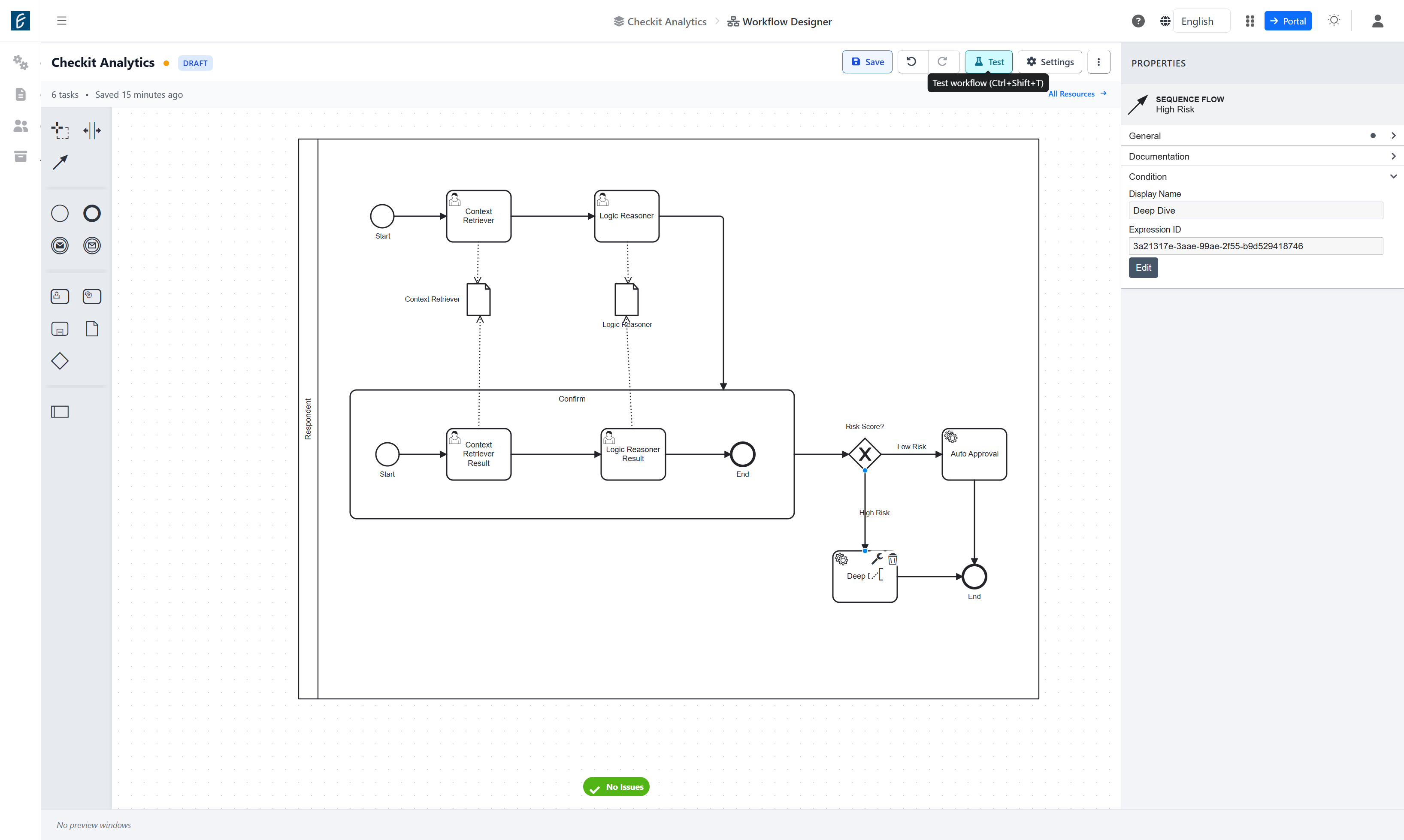
Task: Undo the last change
Action: [911, 62]
